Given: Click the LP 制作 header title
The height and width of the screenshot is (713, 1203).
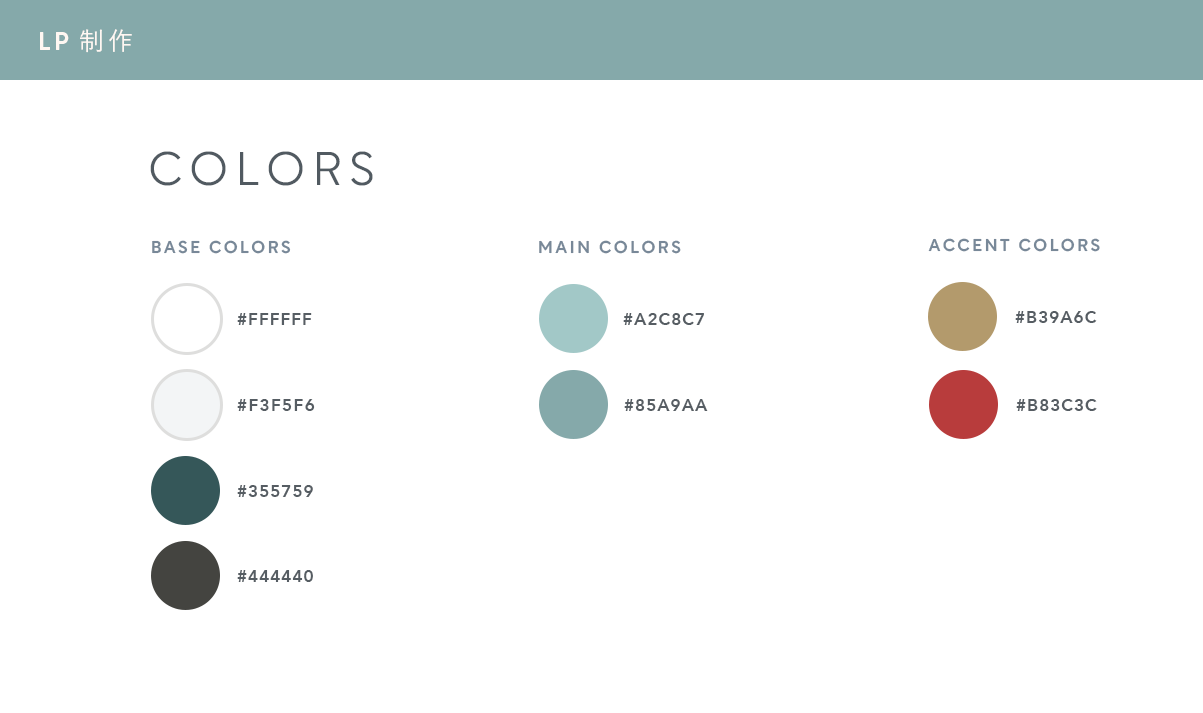Looking at the screenshot, I should 85,41.
